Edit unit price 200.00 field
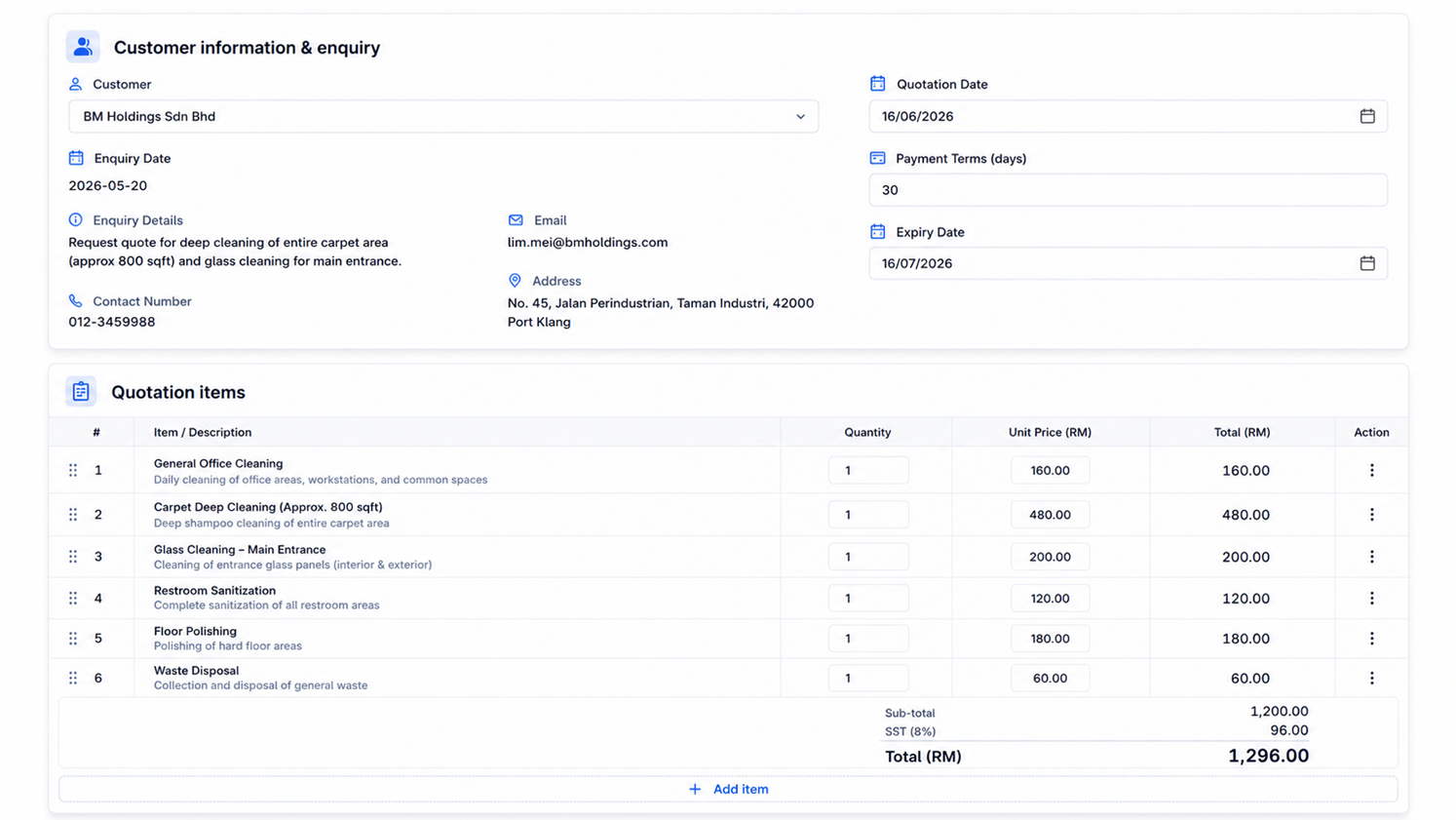 (1050, 557)
